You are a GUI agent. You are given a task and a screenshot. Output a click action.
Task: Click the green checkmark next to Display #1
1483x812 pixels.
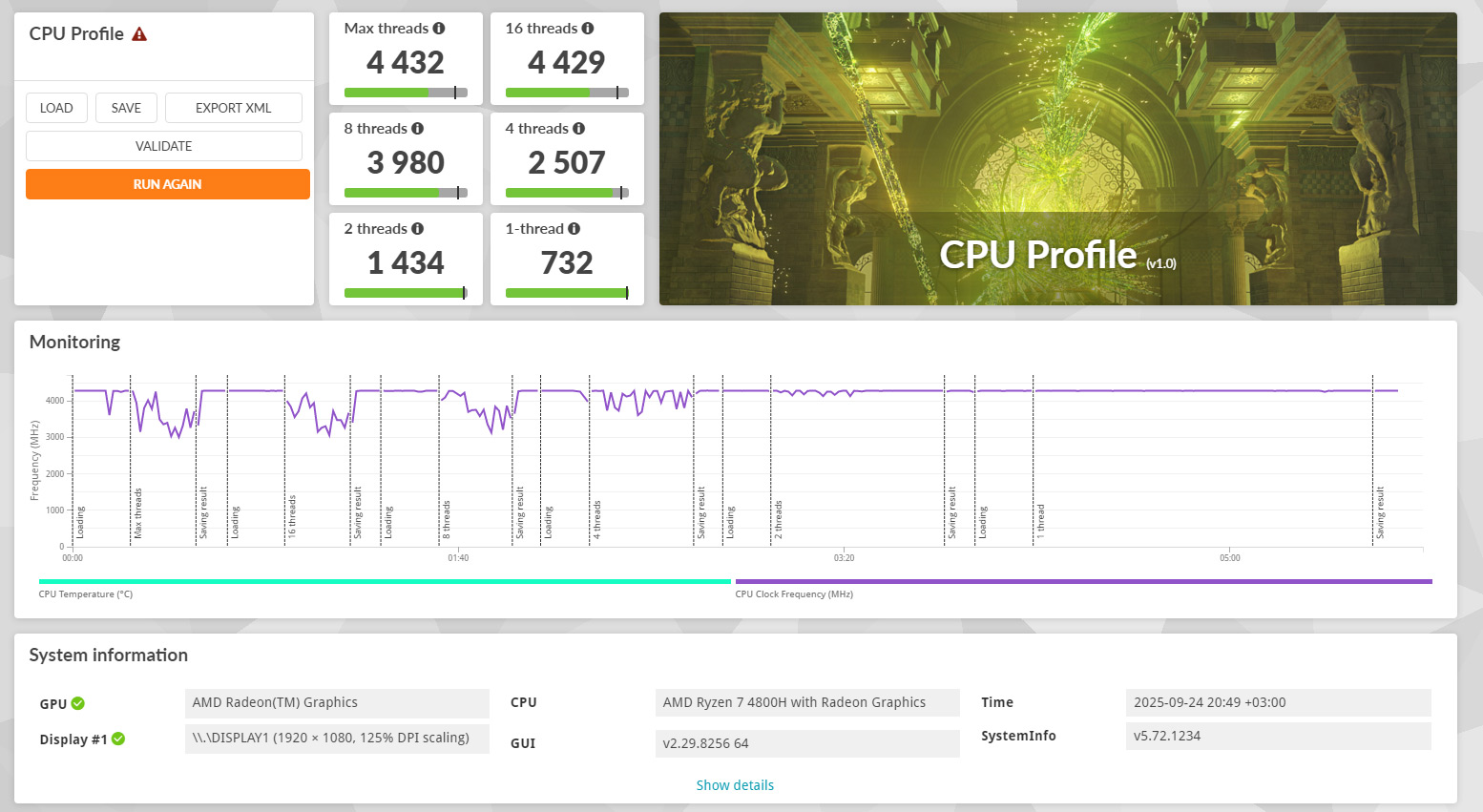[118, 739]
